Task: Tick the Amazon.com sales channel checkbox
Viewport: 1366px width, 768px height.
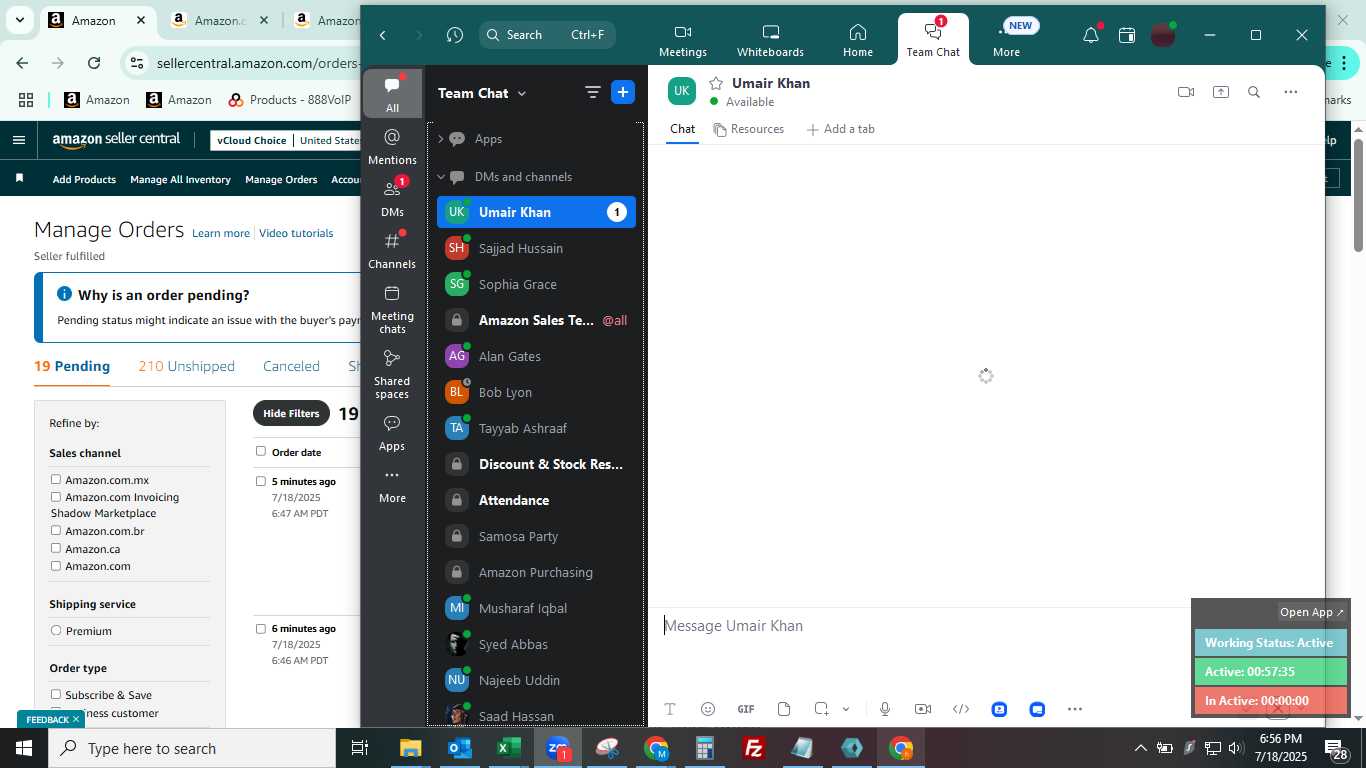Action: [x=56, y=566]
